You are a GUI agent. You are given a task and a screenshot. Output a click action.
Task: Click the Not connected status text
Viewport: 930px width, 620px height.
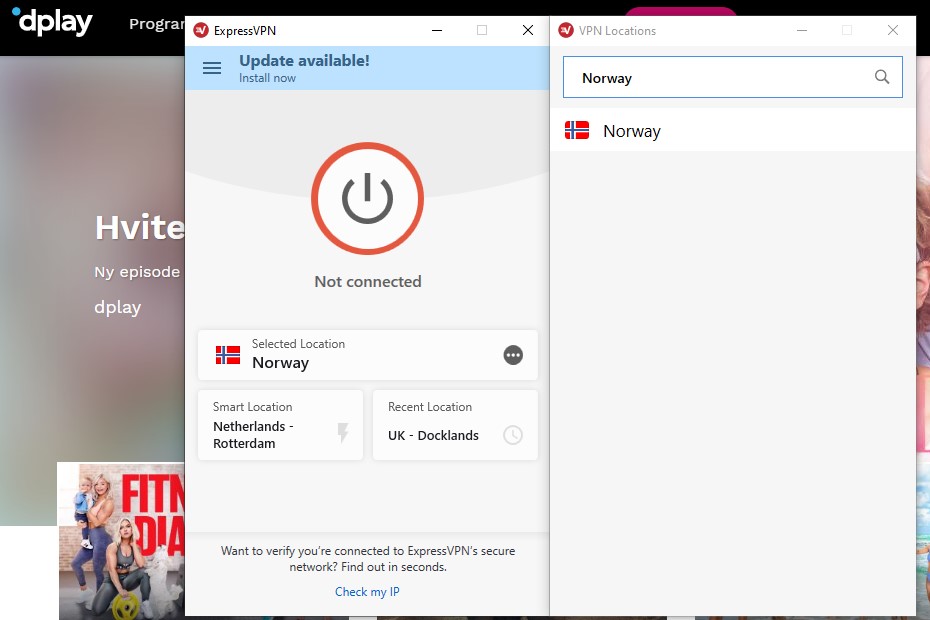pyautogui.click(x=368, y=281)
